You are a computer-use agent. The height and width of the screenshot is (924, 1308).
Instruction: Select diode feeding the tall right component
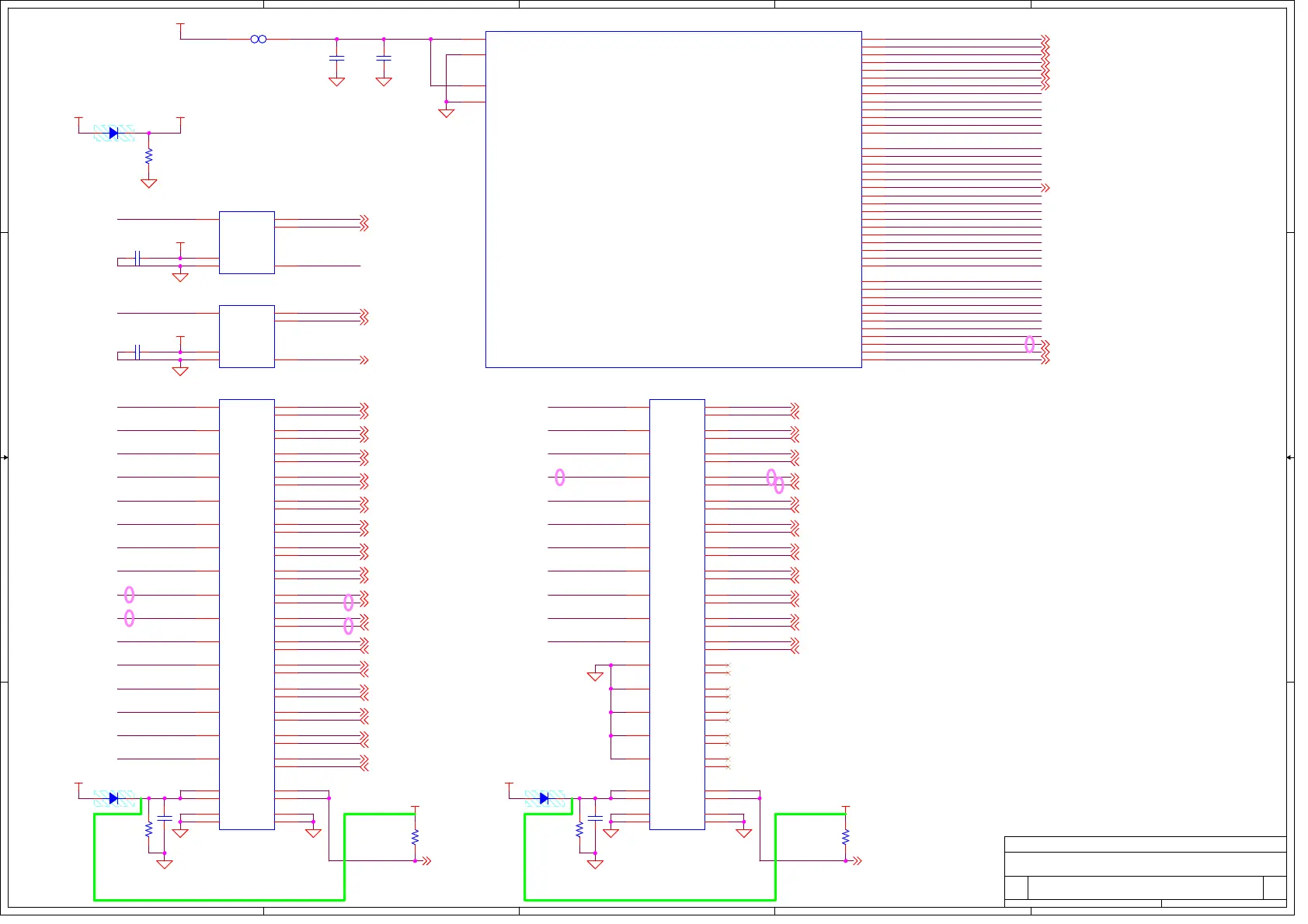coord(544,798)
